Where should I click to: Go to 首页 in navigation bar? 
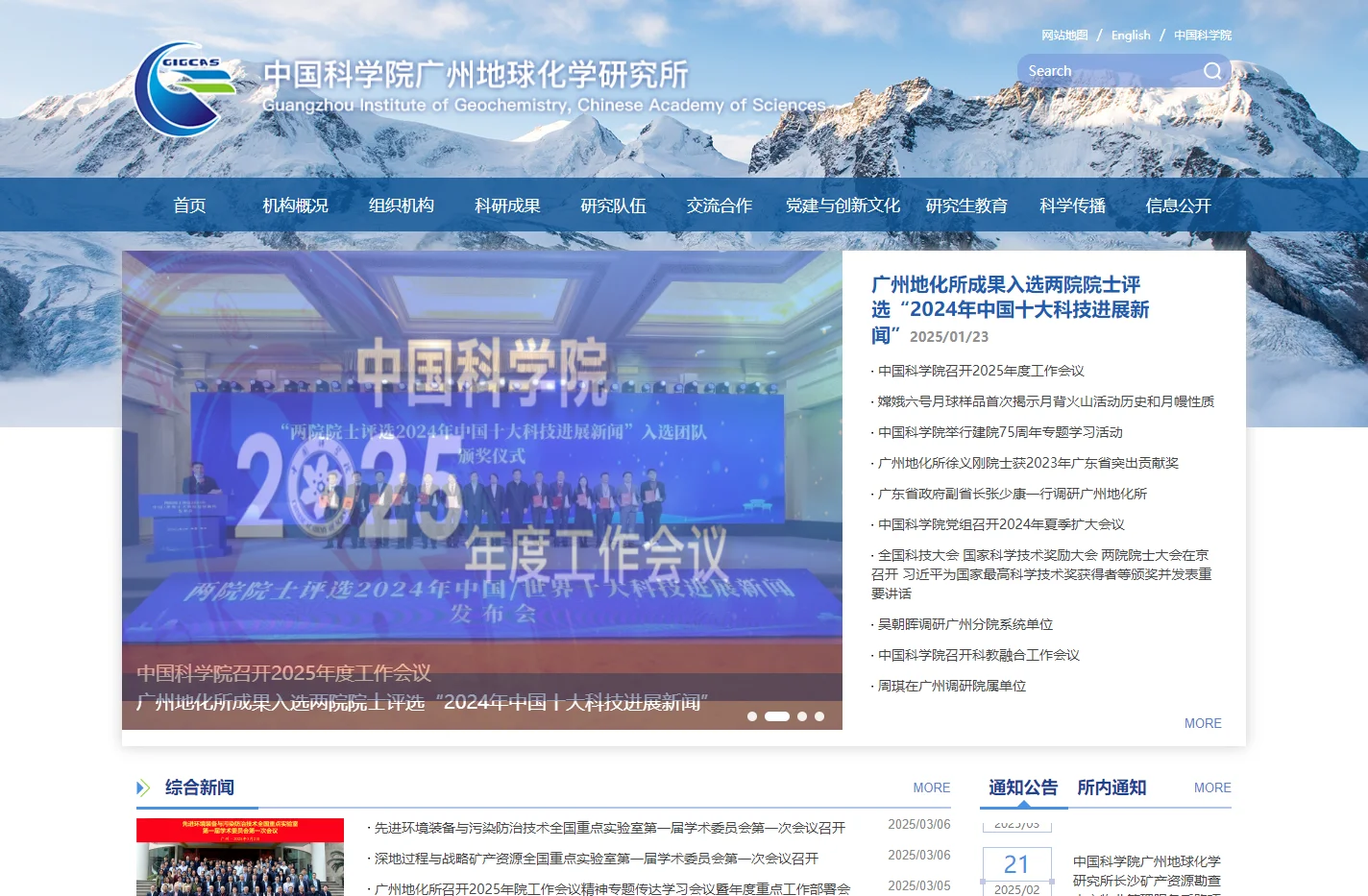click(189, 206)
